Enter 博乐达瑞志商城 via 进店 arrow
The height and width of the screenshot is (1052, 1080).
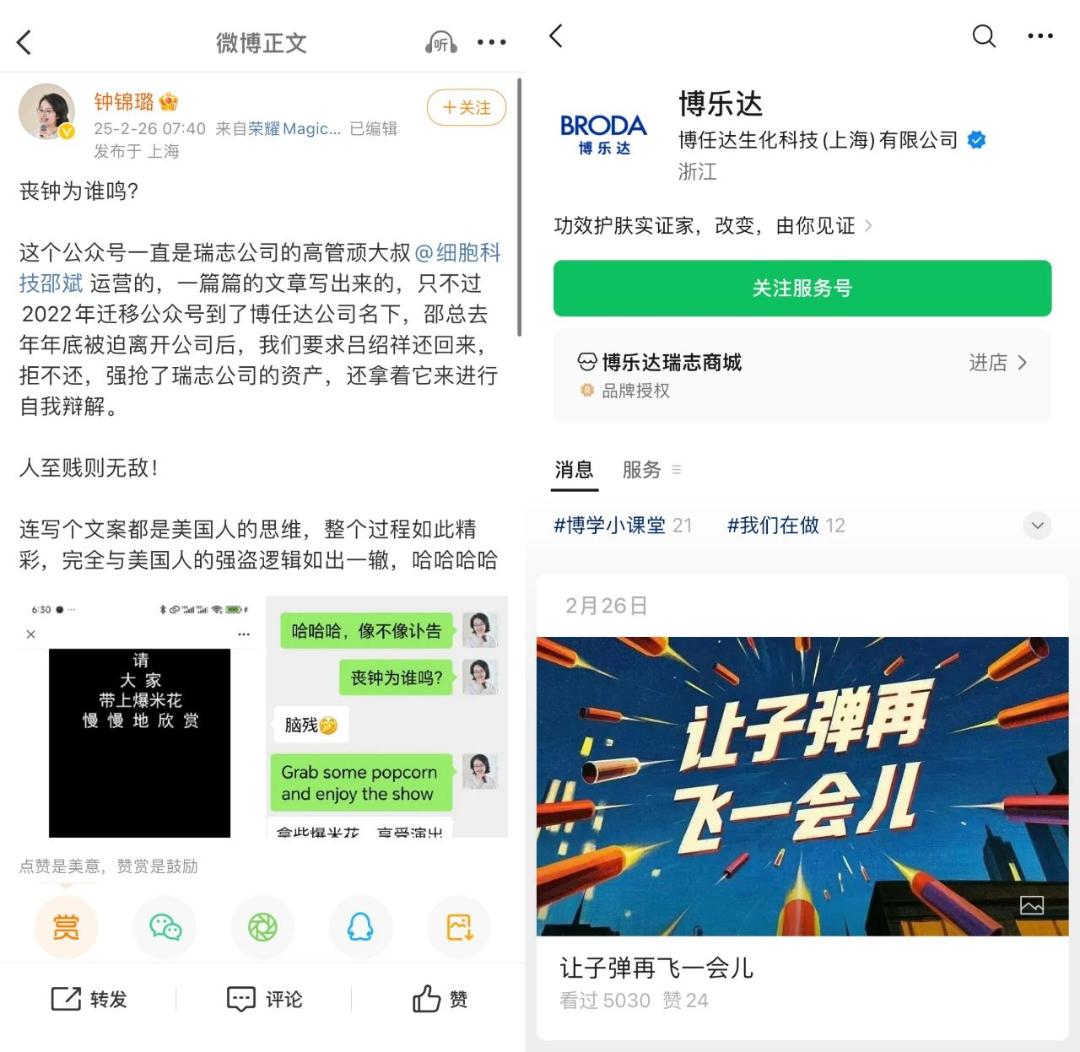[999, 362]
